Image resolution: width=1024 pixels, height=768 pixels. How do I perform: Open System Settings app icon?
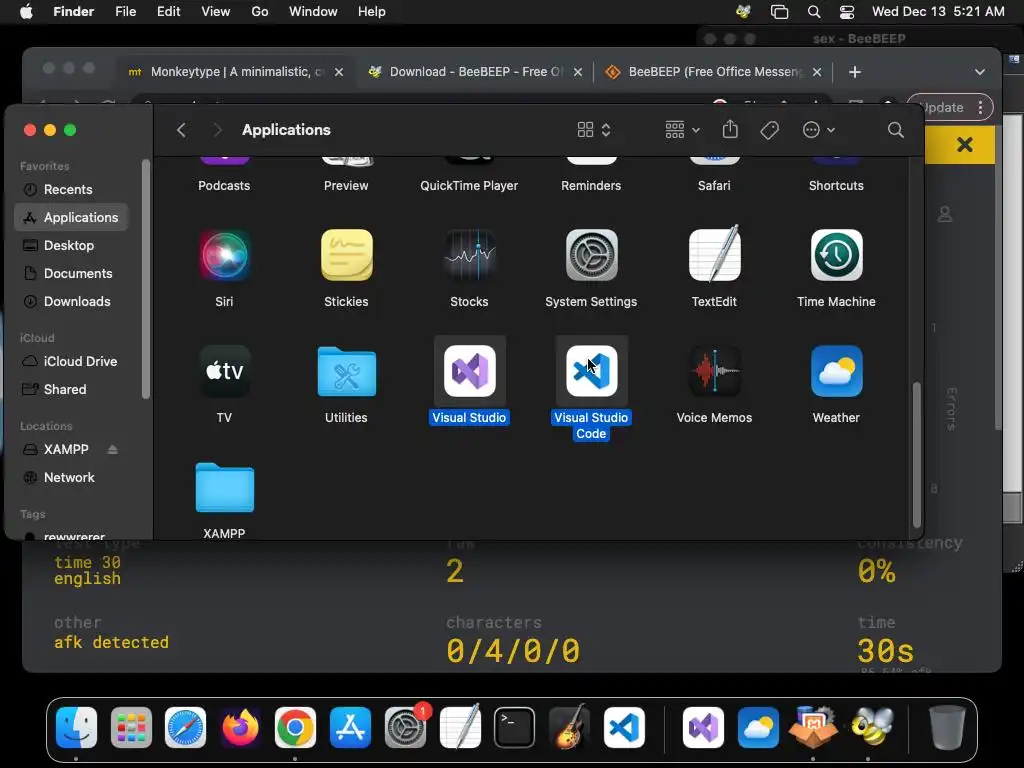click(591, 255)
